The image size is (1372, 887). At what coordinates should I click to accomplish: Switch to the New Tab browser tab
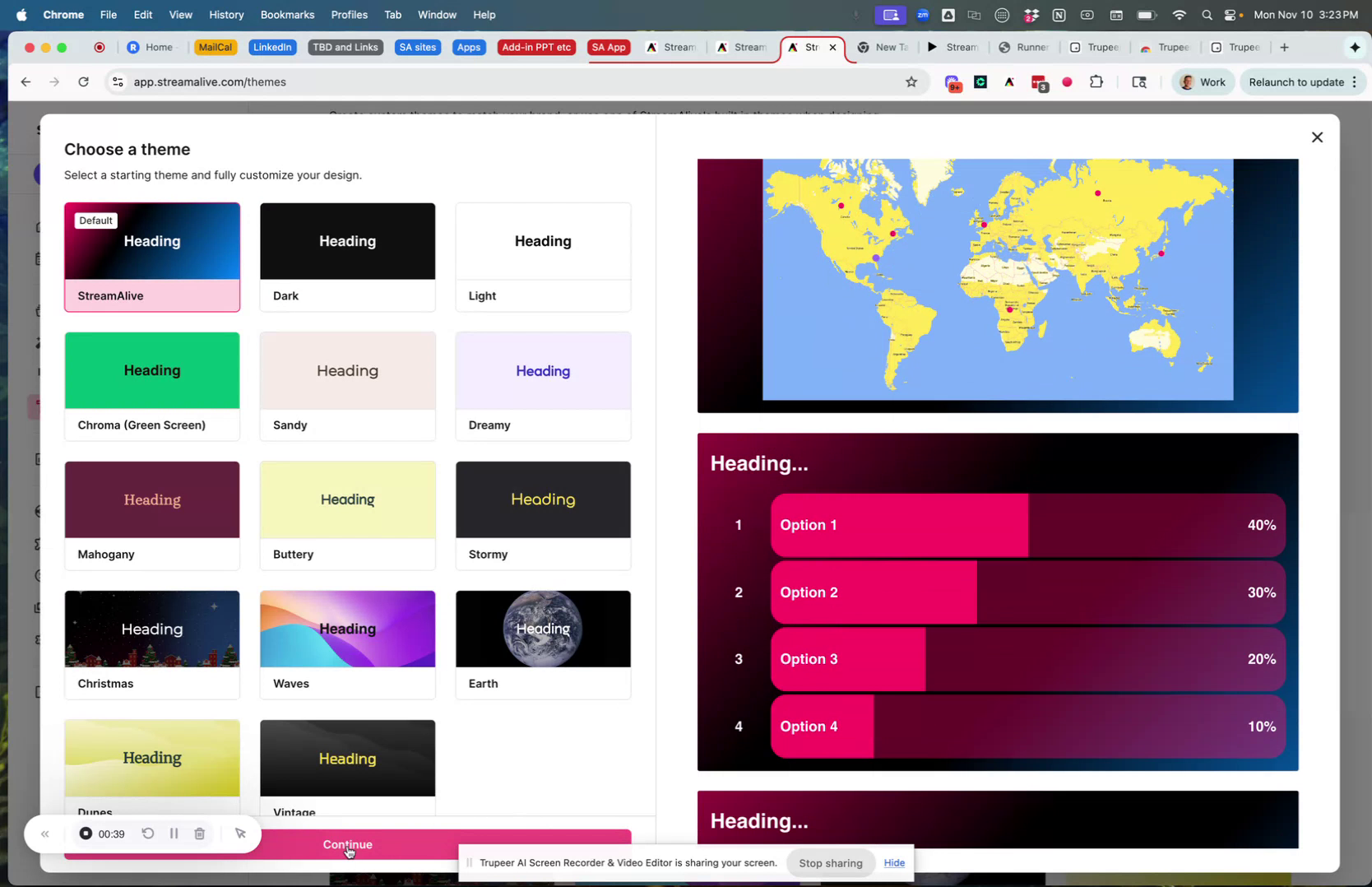click(883, 47)
